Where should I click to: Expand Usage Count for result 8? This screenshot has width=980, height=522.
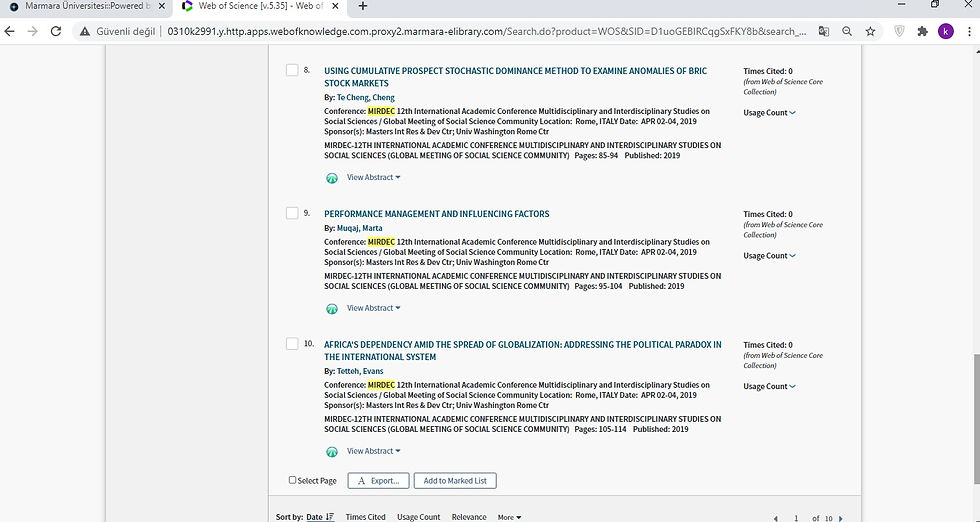pyautogui.click(x=769, y=113)
